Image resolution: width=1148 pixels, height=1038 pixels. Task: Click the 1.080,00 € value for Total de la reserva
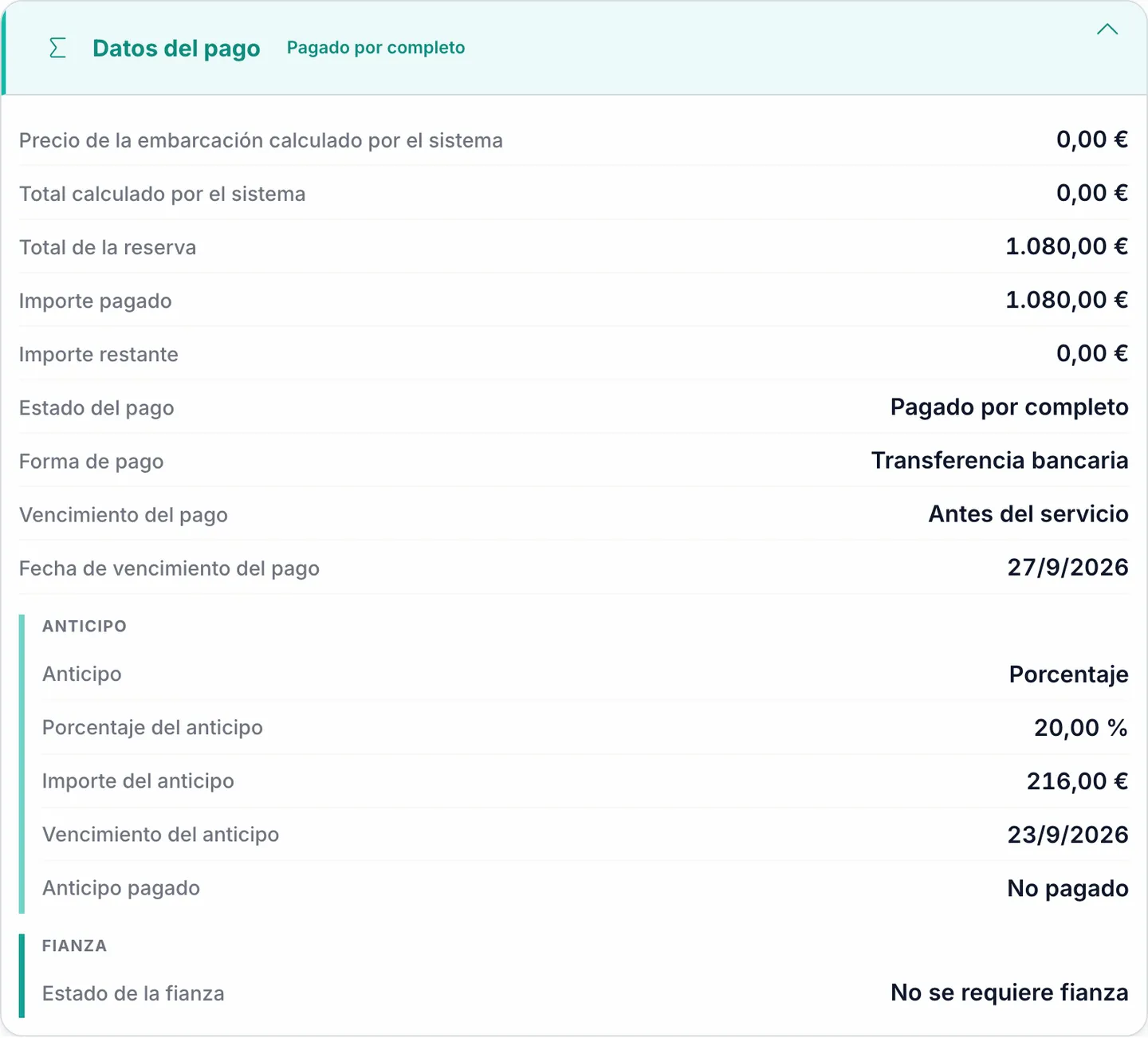(x=1067, y=246)
